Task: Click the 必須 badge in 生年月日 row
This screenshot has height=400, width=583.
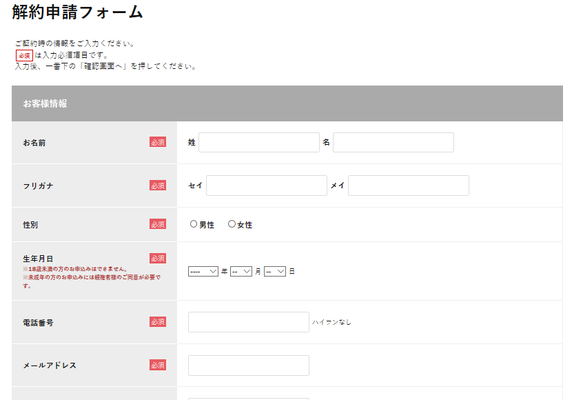Action: click(158, 258)
